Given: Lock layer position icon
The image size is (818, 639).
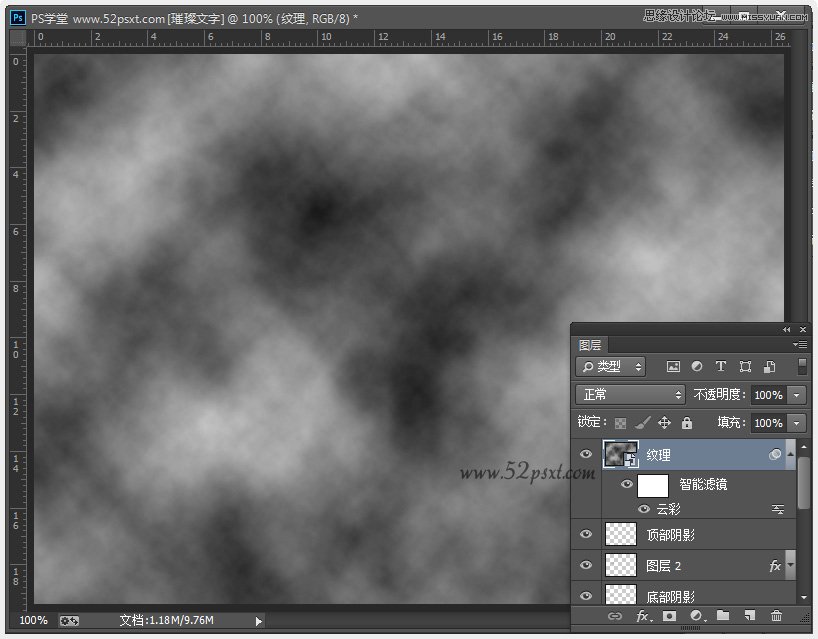Looking at the screenshot, I should [x=664, y=423].
